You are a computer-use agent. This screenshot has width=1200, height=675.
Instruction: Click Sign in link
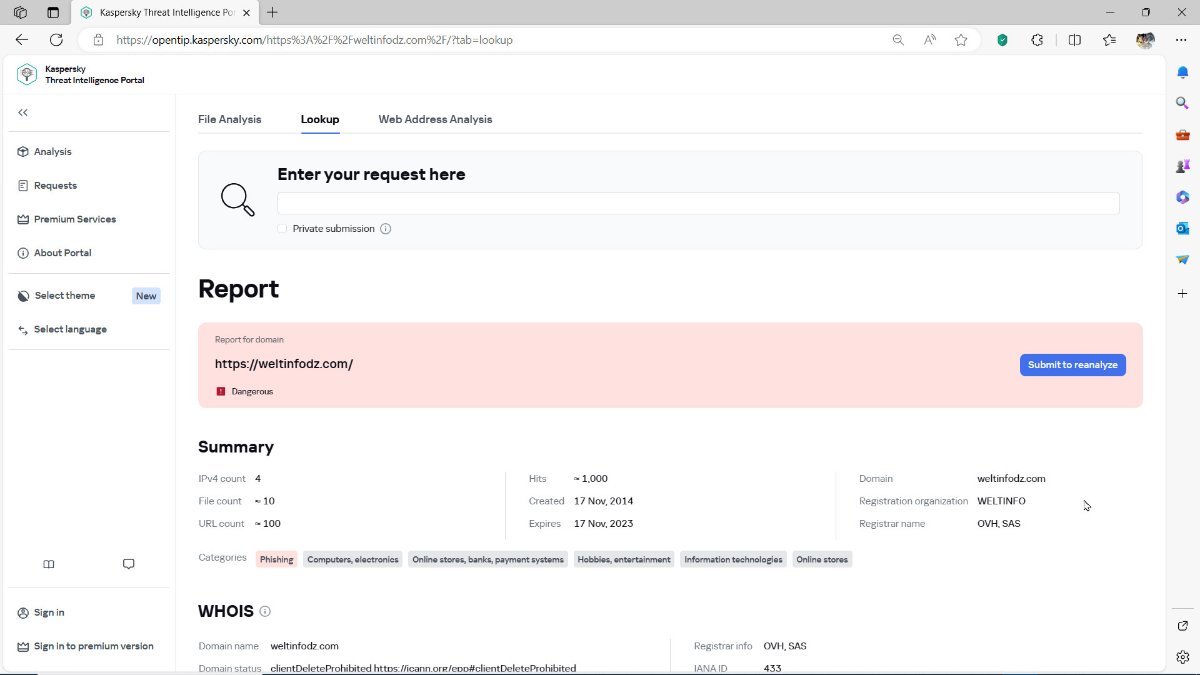point(41,613)
